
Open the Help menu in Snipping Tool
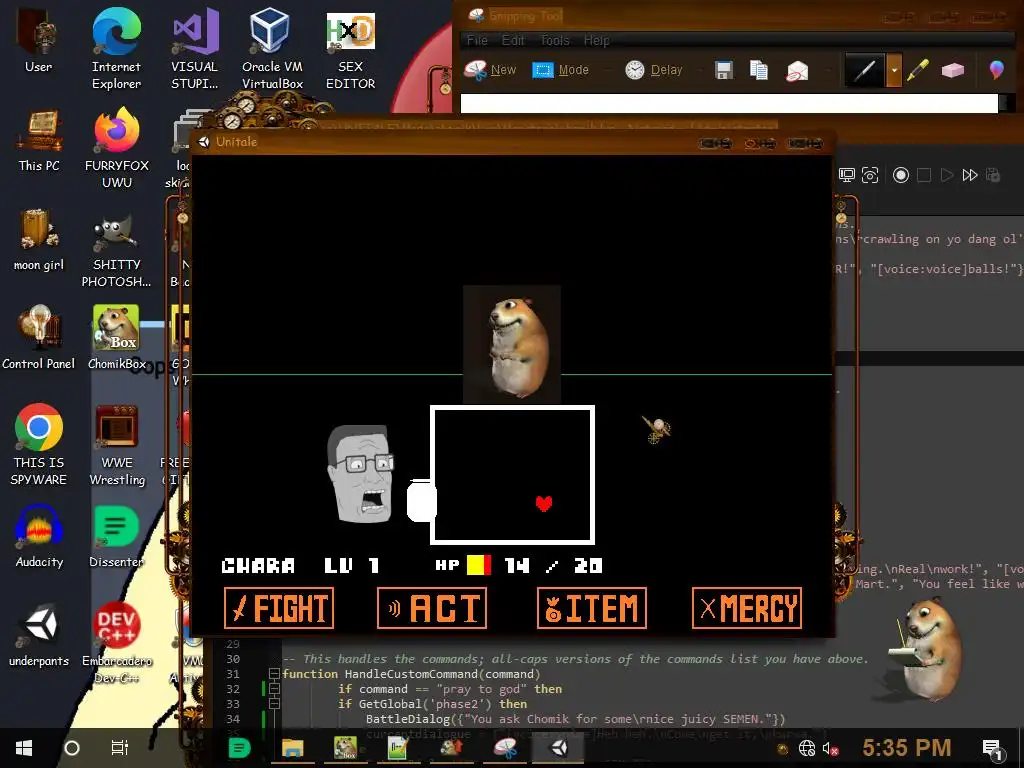point(596,40)
